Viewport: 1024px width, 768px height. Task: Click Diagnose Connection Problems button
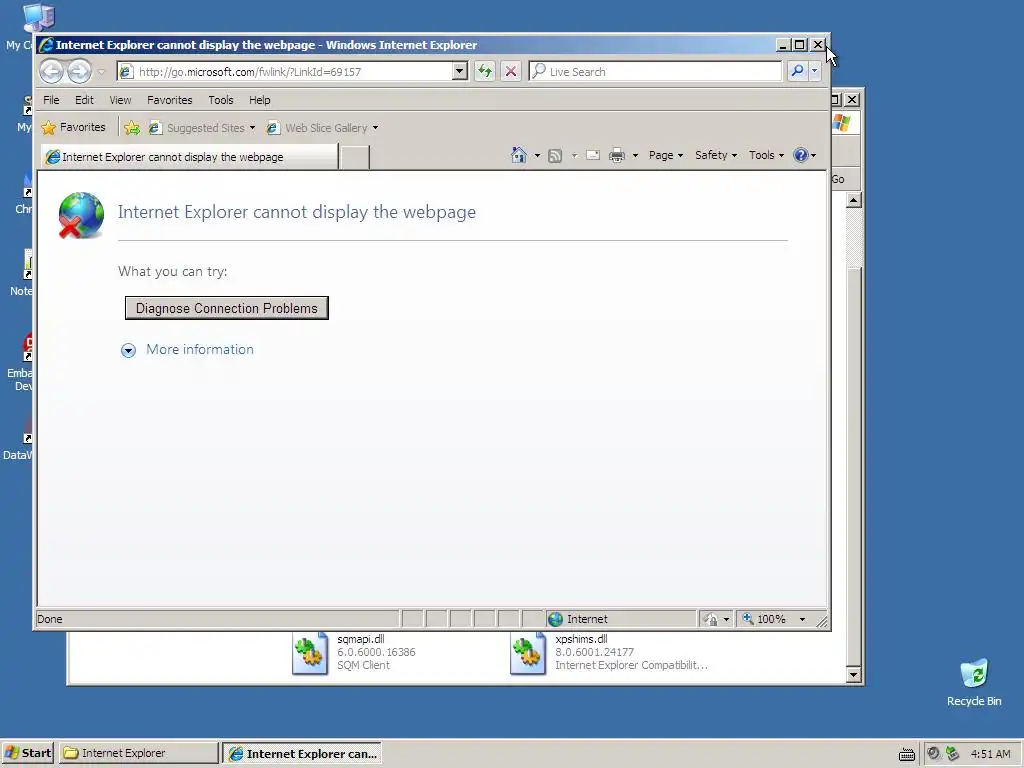(x=227, y=308)
